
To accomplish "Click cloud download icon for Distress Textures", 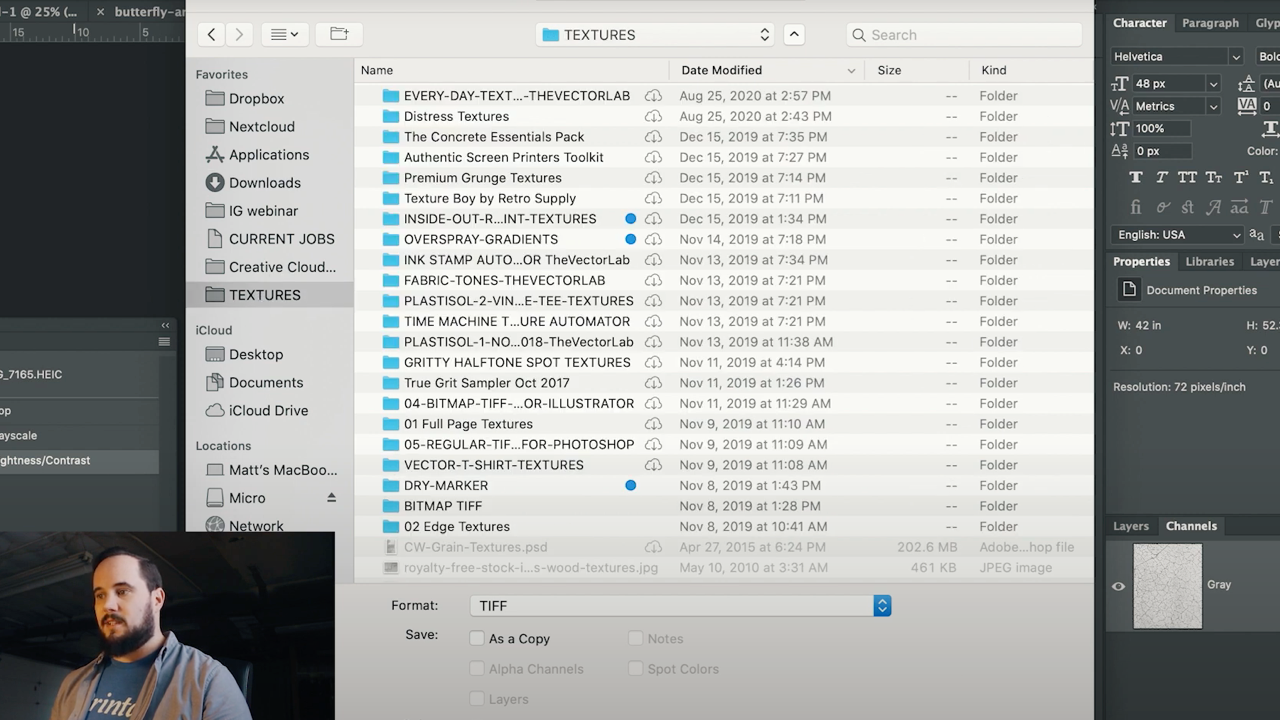I will [653, 116].
